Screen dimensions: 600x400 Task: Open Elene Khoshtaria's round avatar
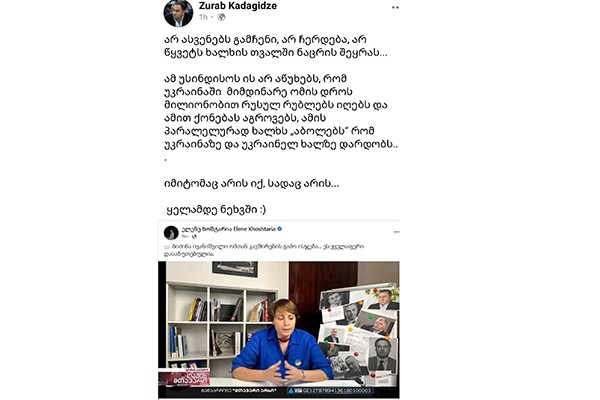(171, 233)
